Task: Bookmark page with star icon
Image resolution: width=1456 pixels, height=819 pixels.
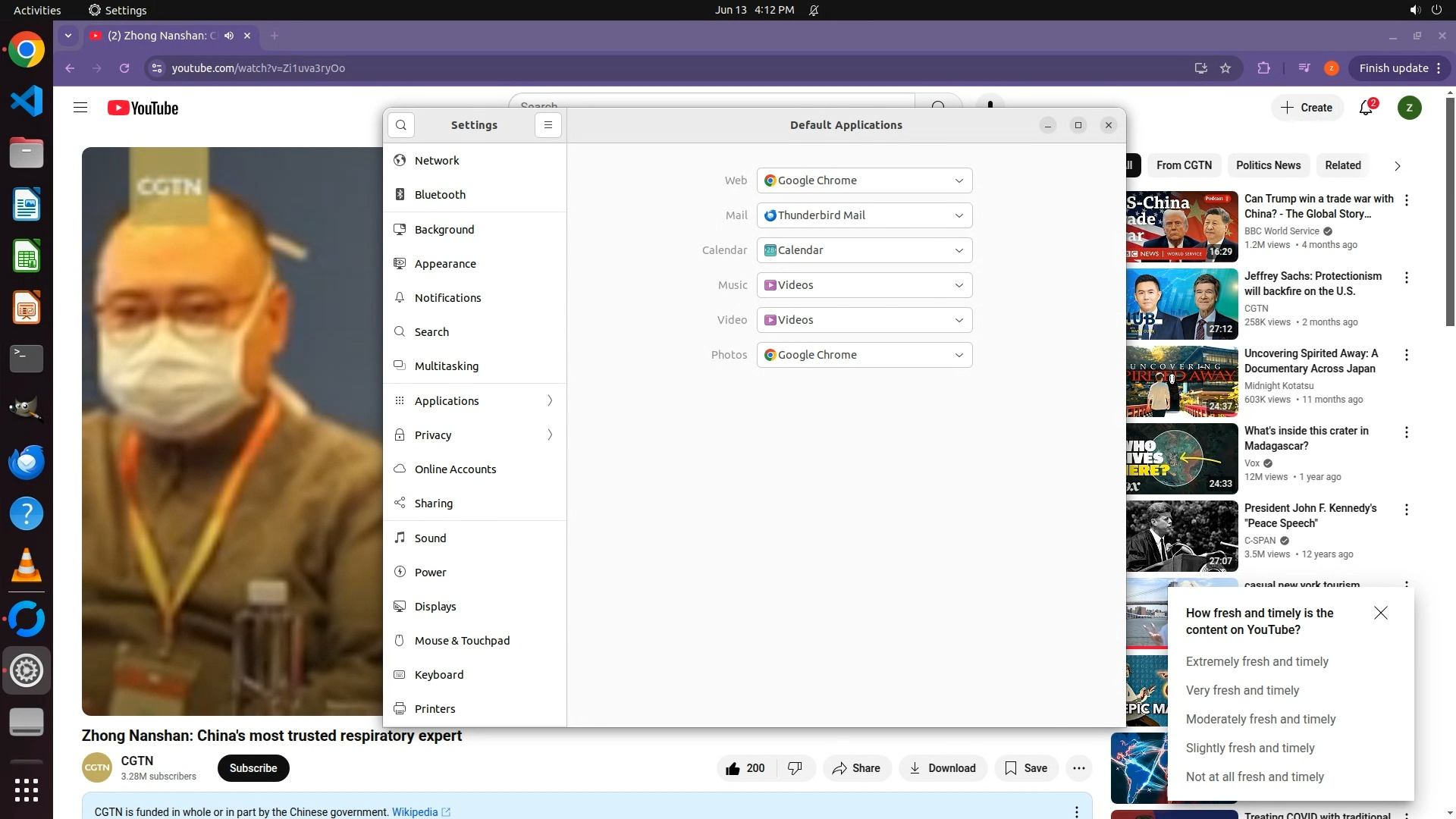Action: tap(1225, 68)
